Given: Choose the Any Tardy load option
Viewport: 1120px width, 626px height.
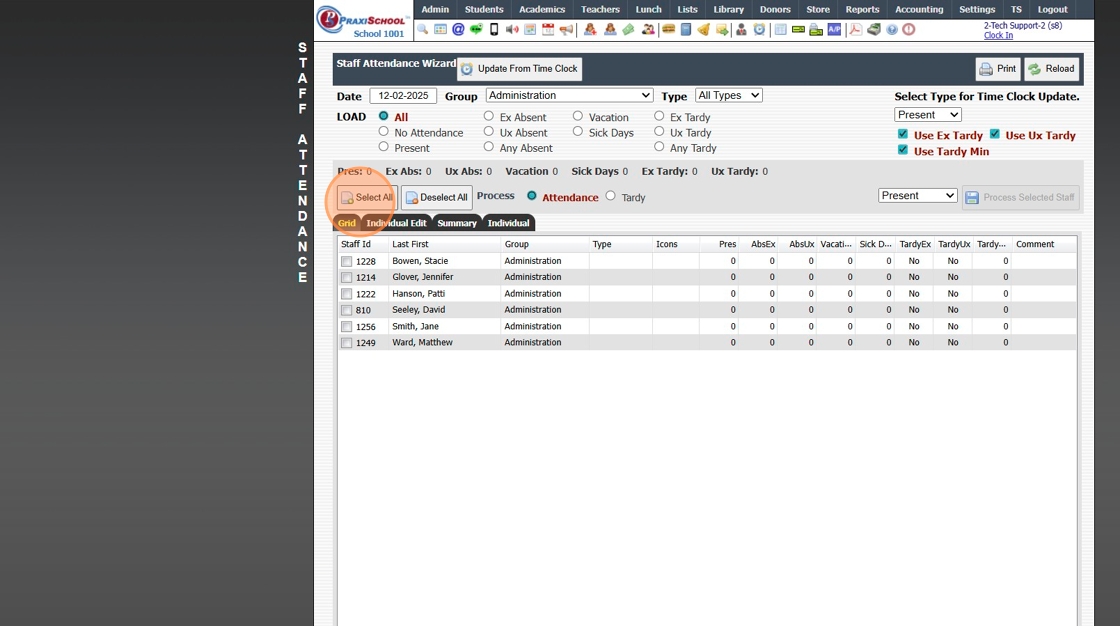Looking at the screenshot, I should pyautogui.click(x=659, y=146).
